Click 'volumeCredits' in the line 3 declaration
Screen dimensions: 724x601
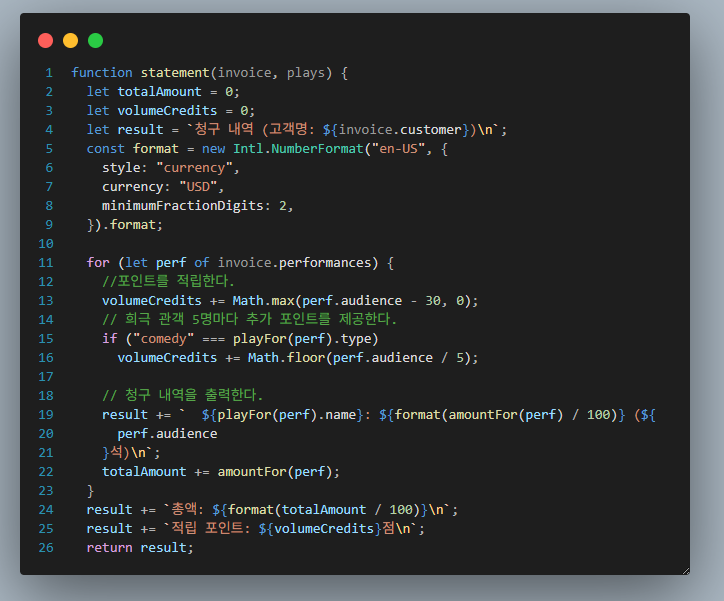click(x=167, y=111)
